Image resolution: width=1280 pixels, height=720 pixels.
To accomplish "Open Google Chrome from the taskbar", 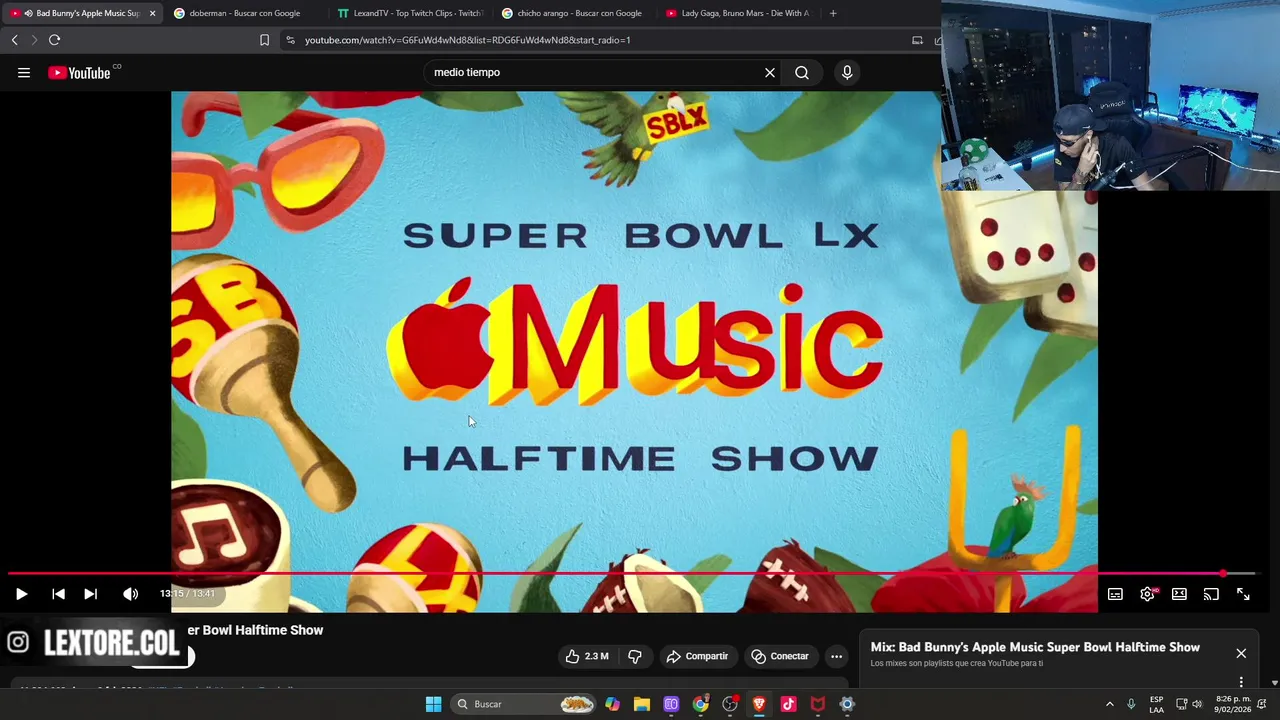I will 701,704.
